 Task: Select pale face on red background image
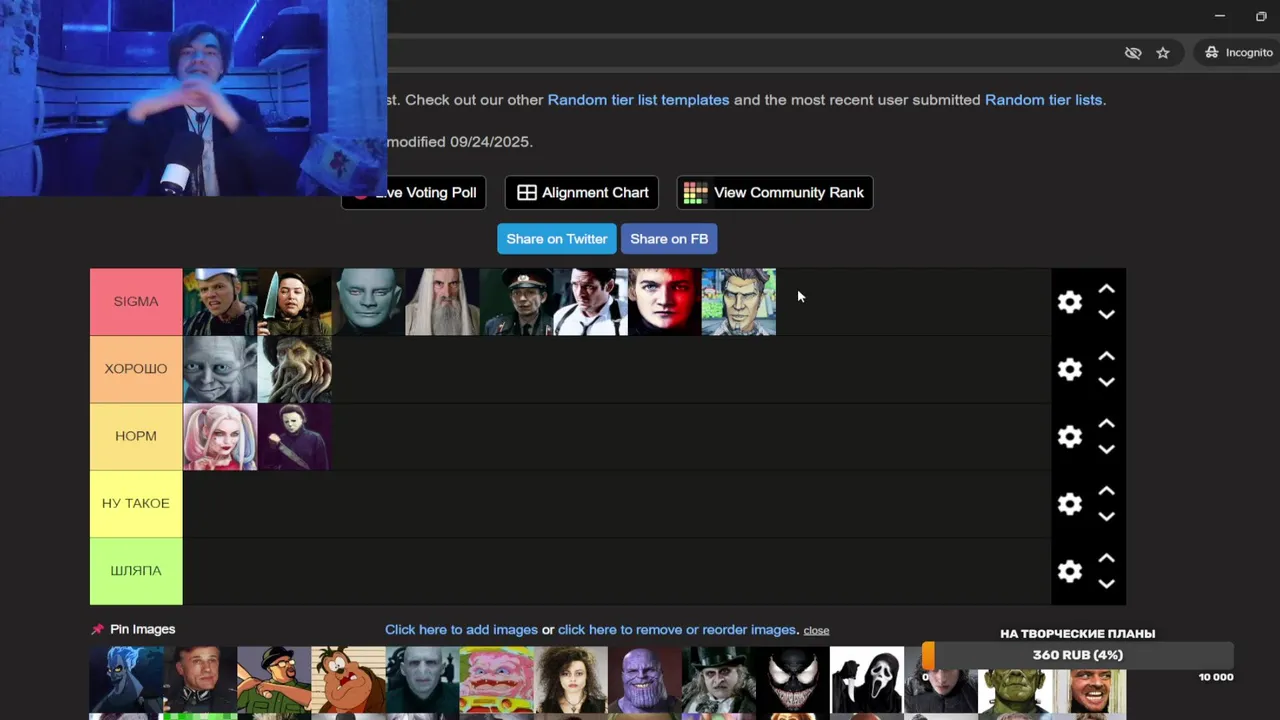pos(664,301)
